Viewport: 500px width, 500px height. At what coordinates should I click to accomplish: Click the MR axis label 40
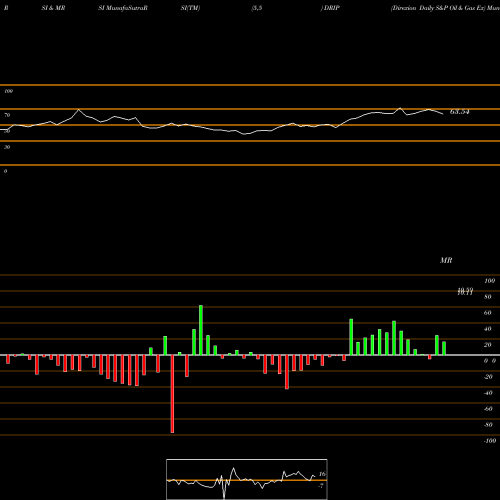click(488, 329)
